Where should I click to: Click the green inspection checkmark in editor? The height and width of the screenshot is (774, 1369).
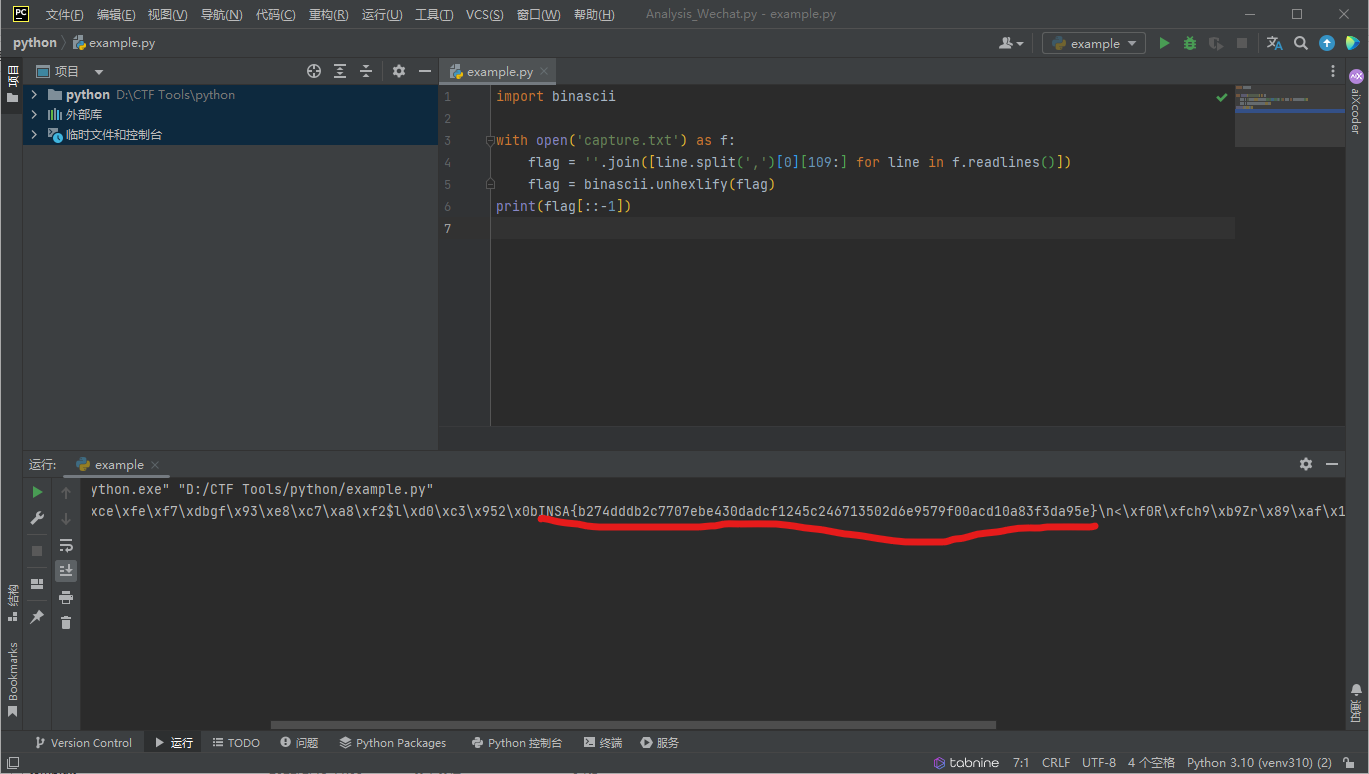1221,98
